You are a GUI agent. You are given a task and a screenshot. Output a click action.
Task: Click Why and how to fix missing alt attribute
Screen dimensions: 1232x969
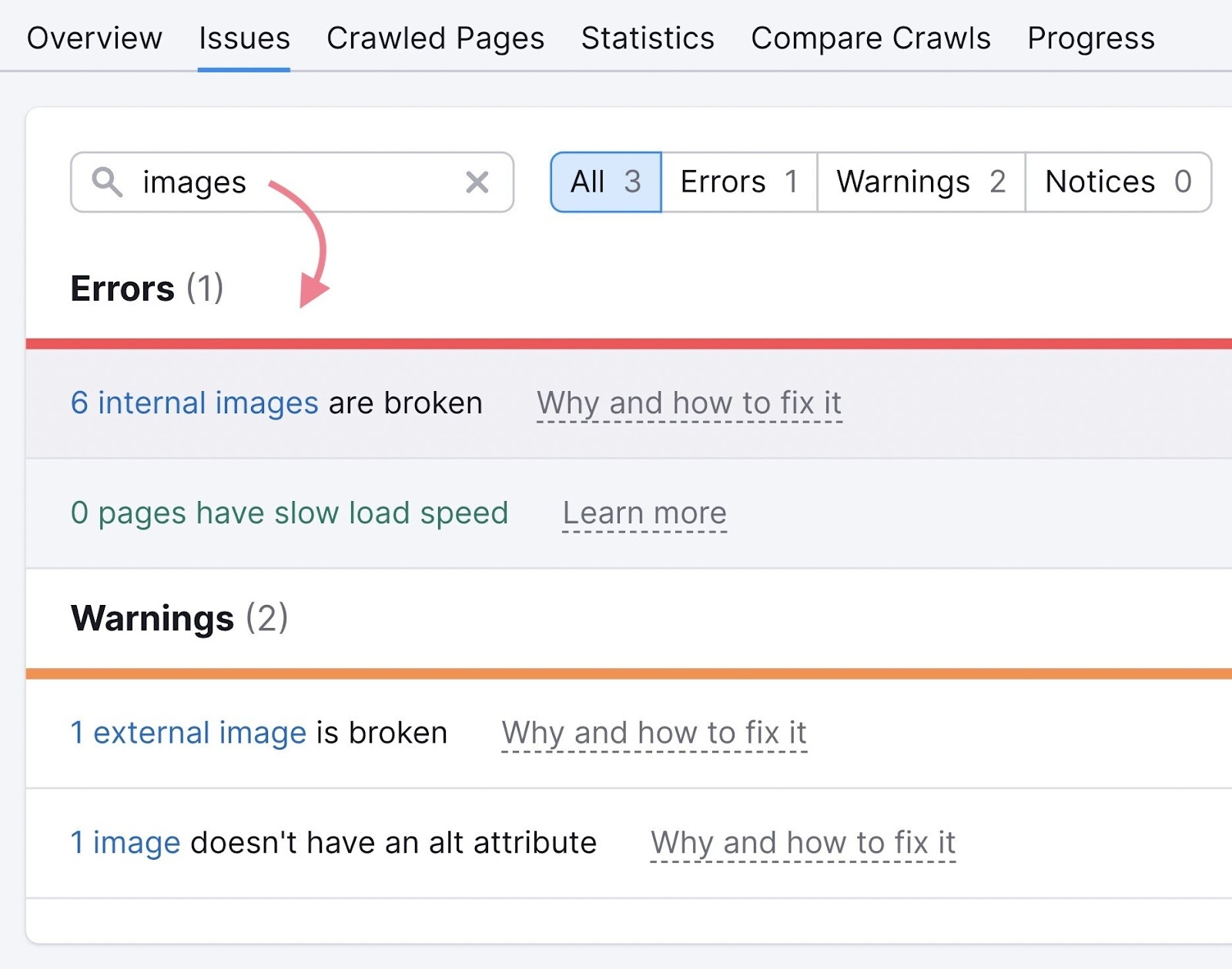click(802, 842)
